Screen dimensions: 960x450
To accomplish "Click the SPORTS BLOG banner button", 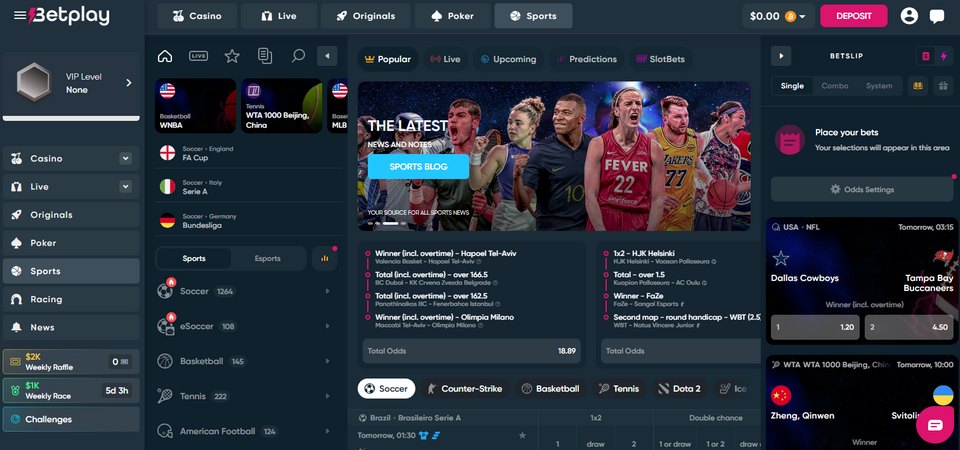I will 418,167.
